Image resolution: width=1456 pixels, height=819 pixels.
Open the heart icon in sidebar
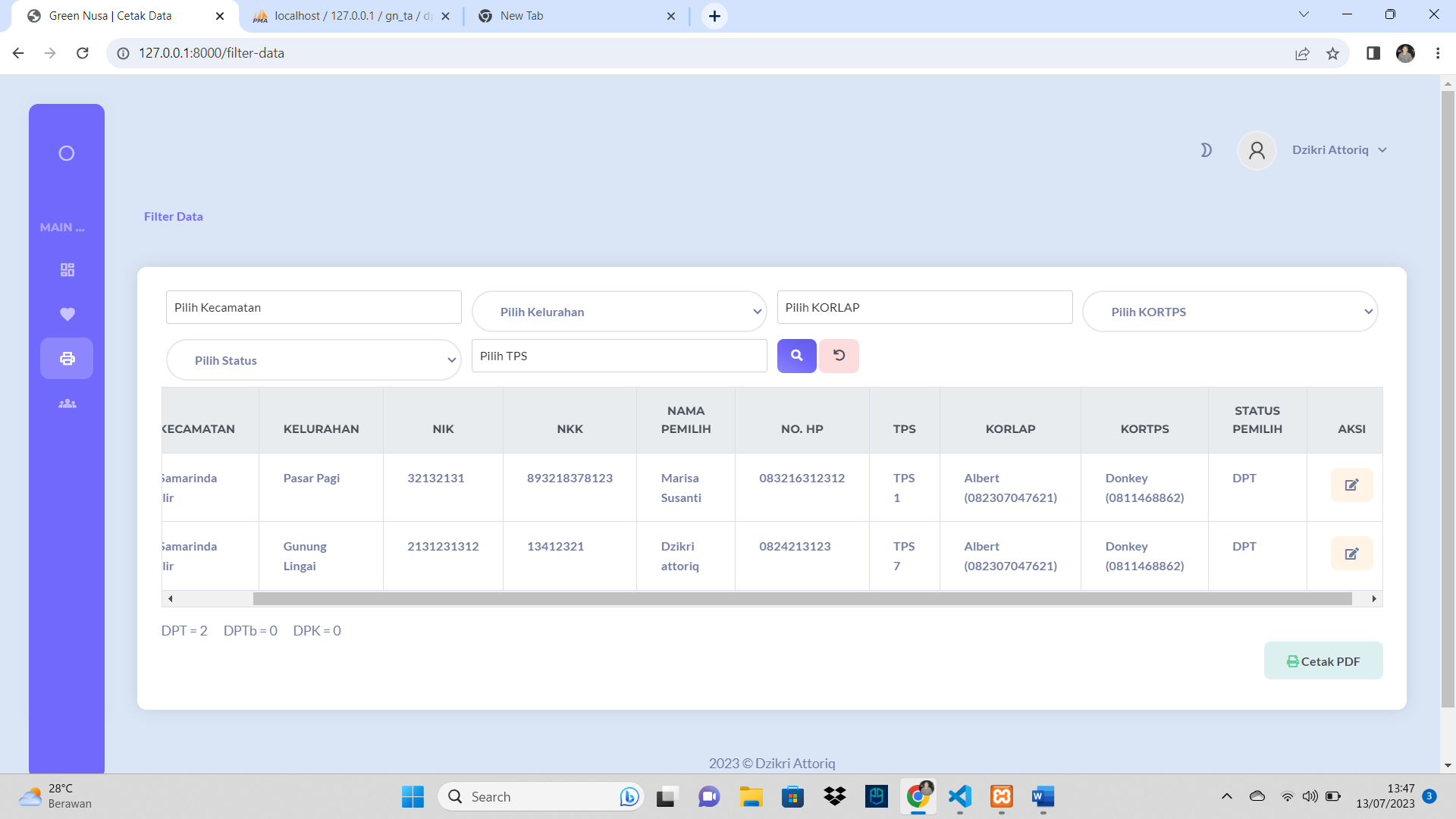click(x=67, y=314)
